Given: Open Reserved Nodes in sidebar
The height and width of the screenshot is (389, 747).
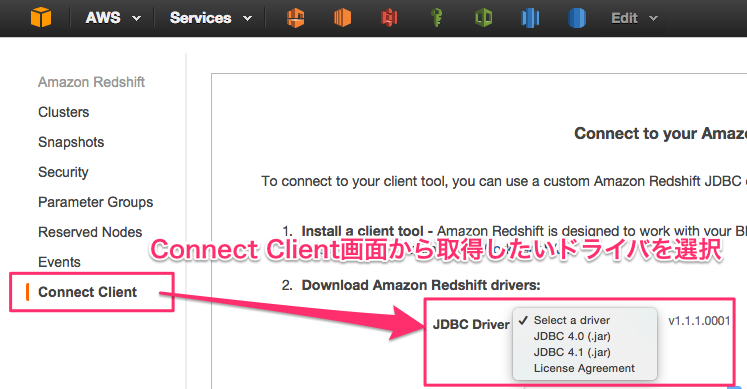Looking at the screenshot, I should point(90,232).
